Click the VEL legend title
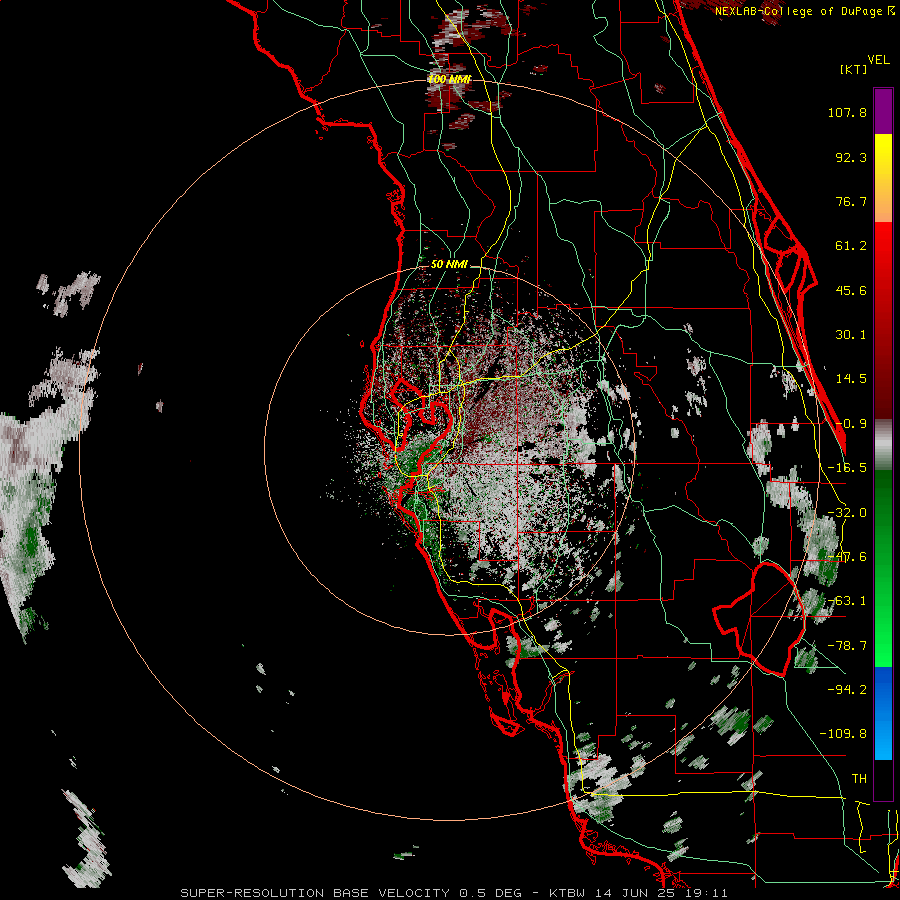Image resolution: width=900 pixels, height=900 pixels. 879,60
